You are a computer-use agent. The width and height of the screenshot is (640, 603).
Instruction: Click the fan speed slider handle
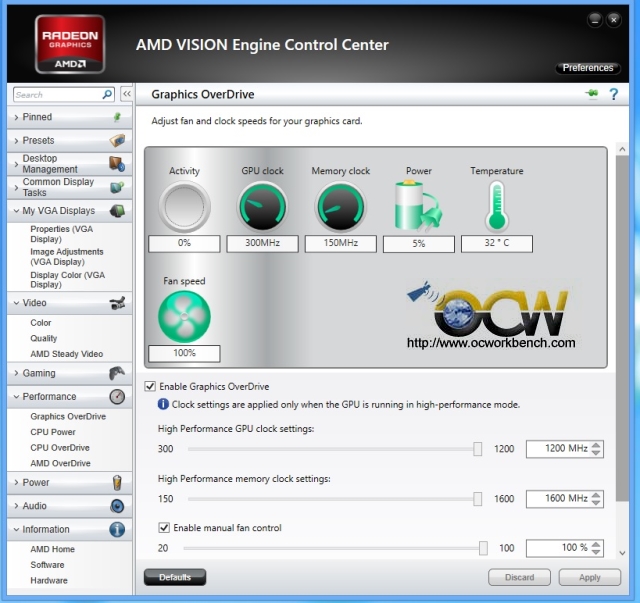[x=483, y=548]
